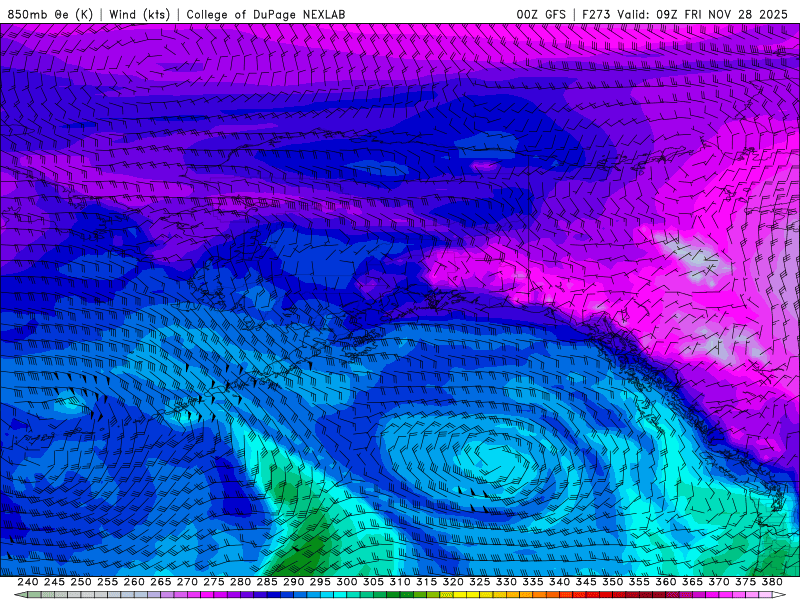Viewport: 800px width, 600px height.
Task: Click the 340 colorbar scale label
Action: click(560, 582)
